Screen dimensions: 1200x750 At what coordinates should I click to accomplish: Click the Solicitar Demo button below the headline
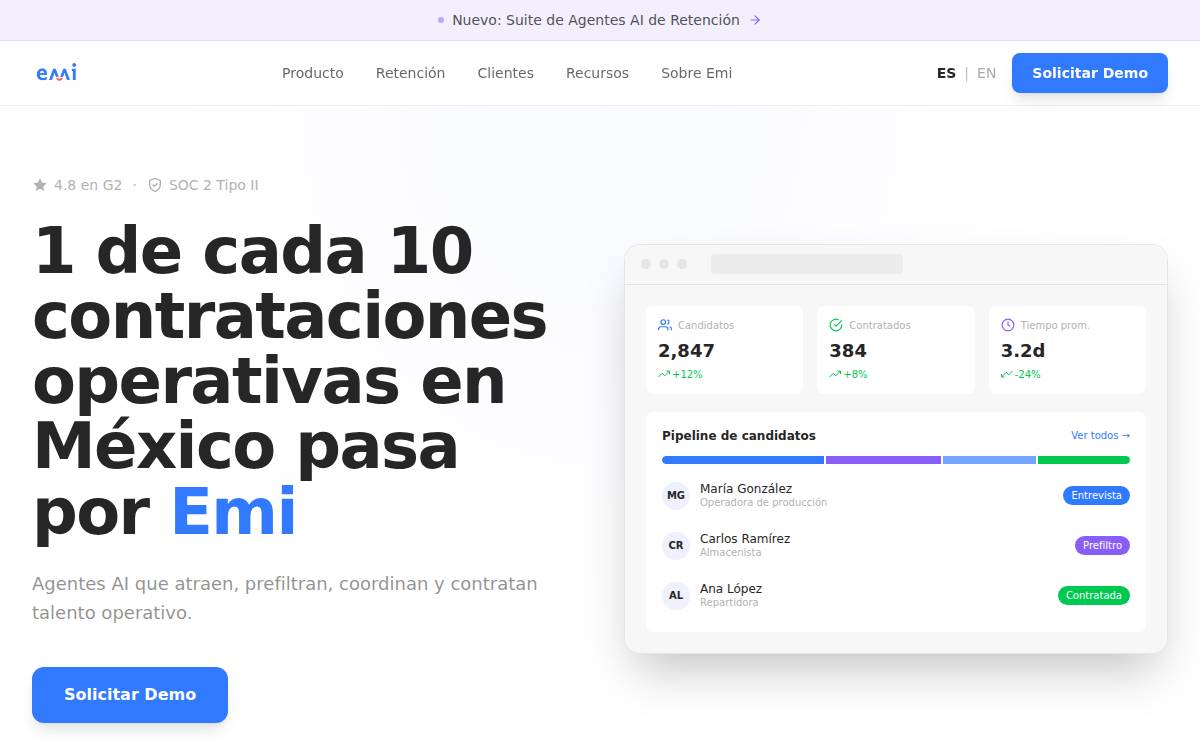(130, 694)
